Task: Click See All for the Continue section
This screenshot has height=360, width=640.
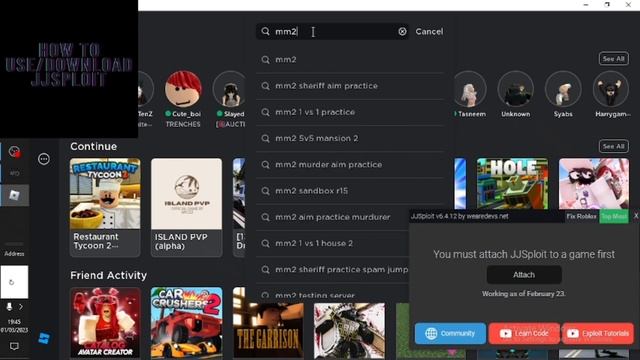Action: (613, 146)
